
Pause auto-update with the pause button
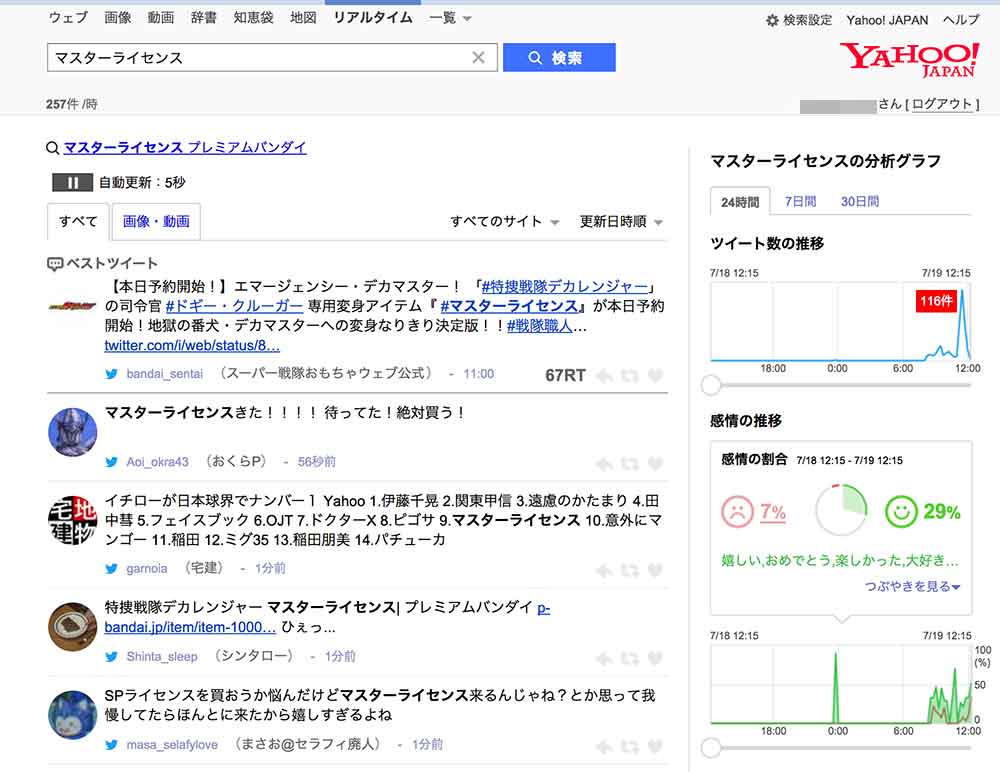tap(72, 182)
